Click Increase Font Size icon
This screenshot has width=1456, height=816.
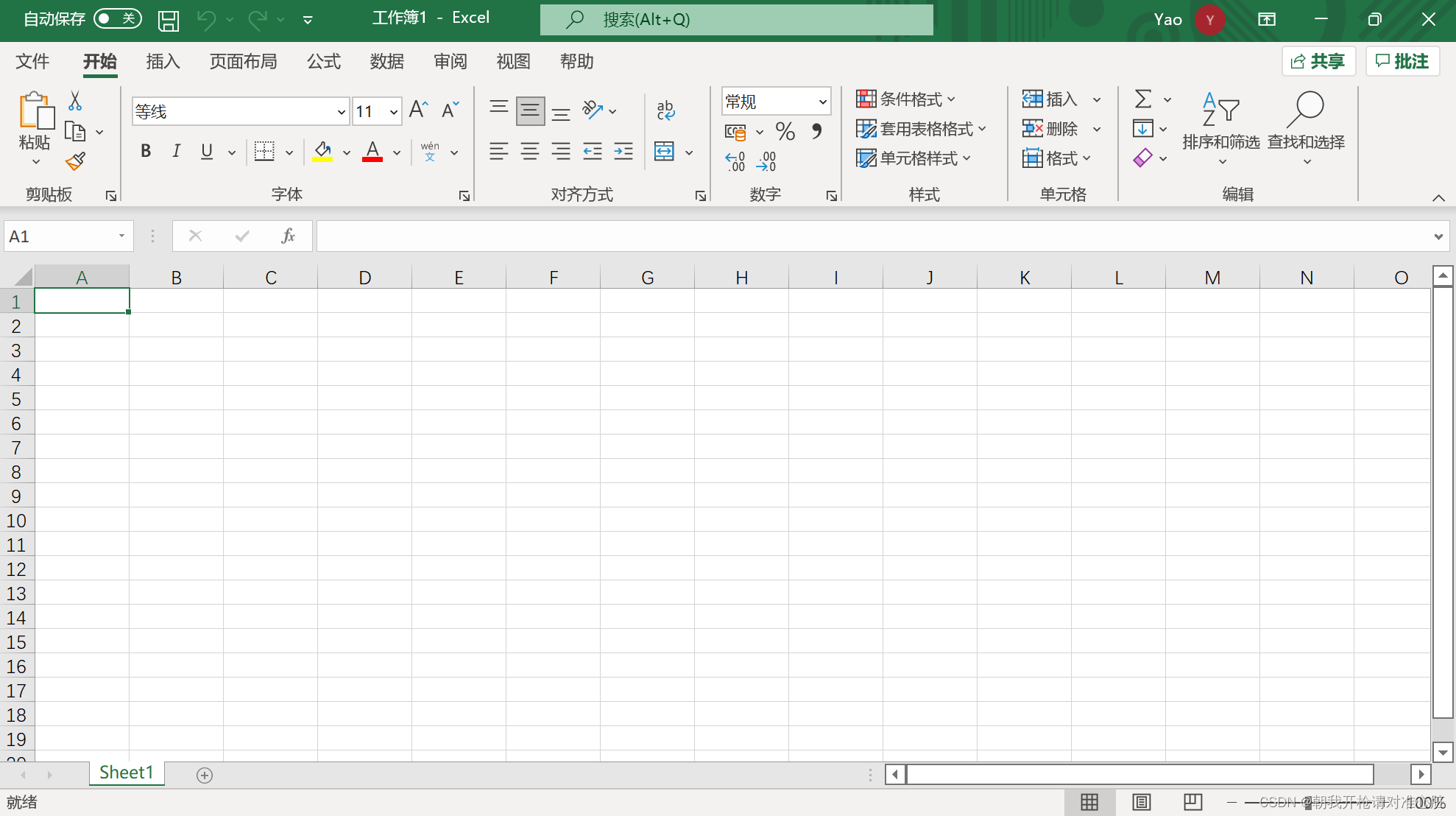(x=418, y=110)
